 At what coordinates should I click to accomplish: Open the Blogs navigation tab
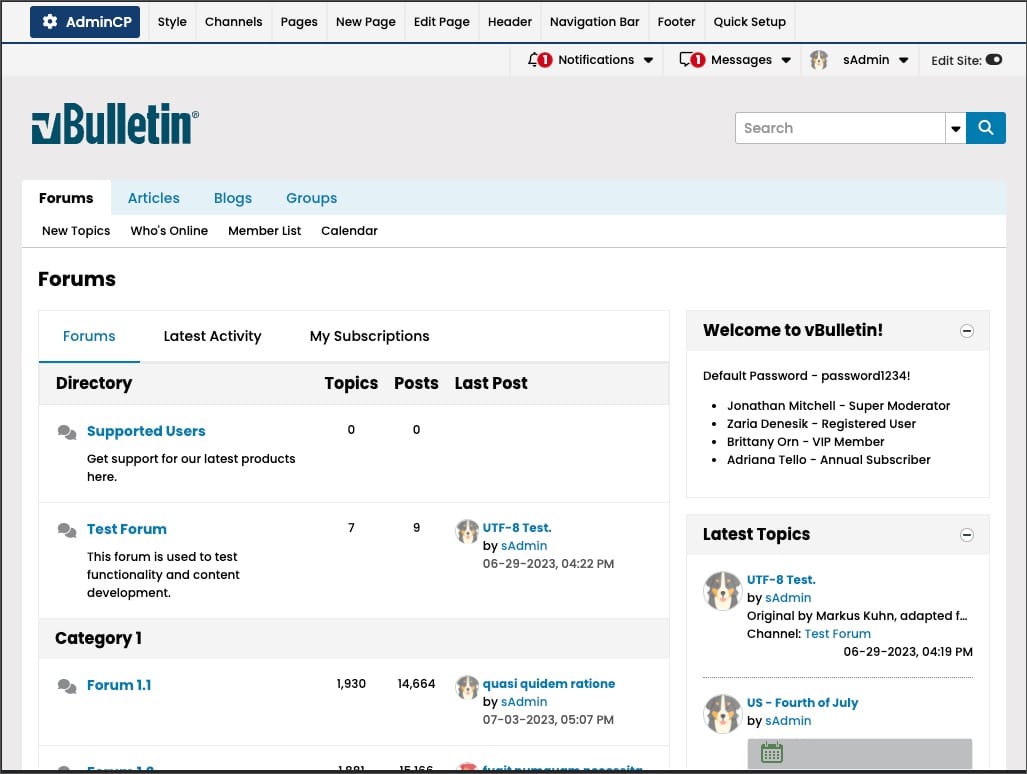(233, 198)
